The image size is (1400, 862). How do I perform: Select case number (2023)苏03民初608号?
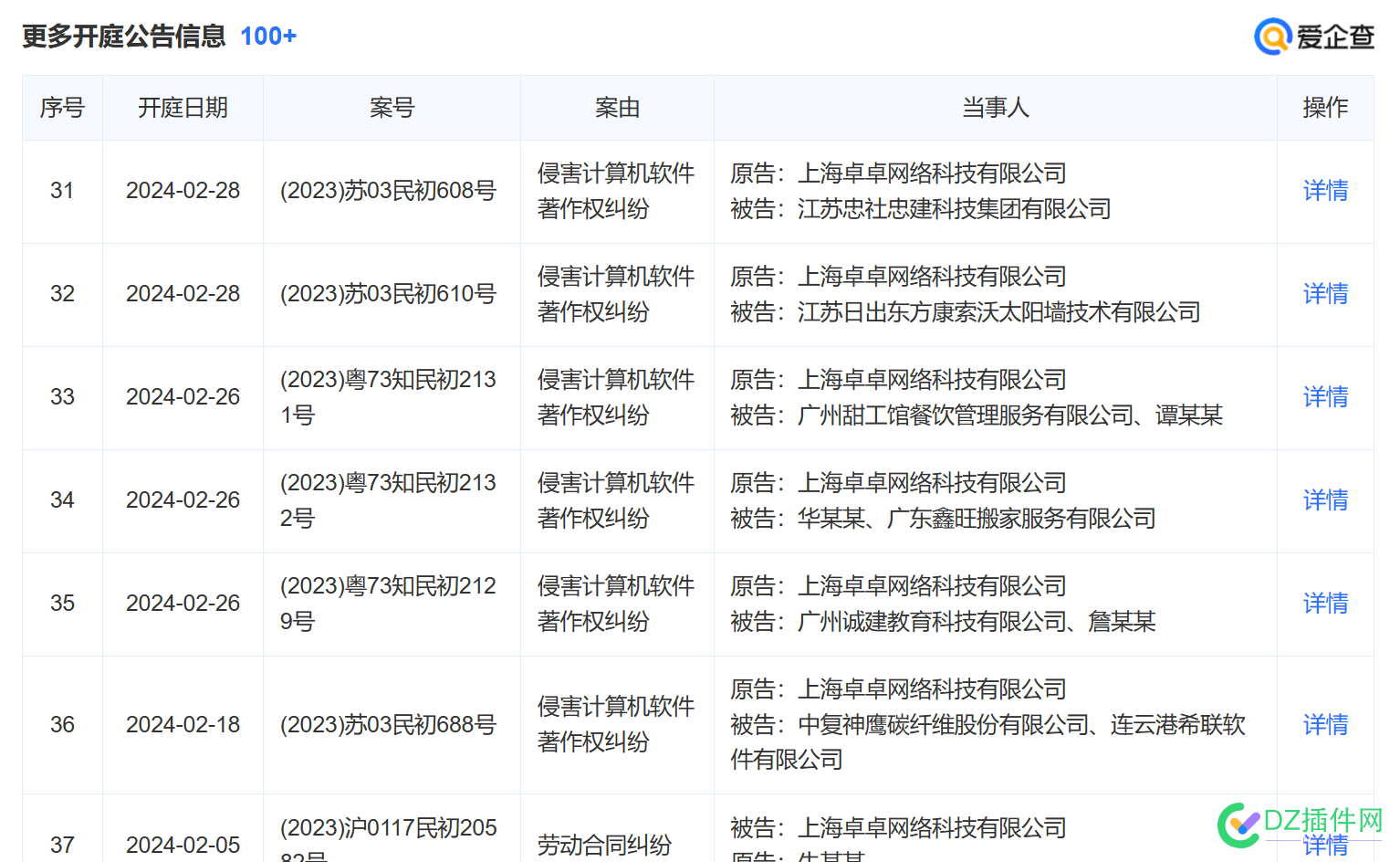(388, 191)
